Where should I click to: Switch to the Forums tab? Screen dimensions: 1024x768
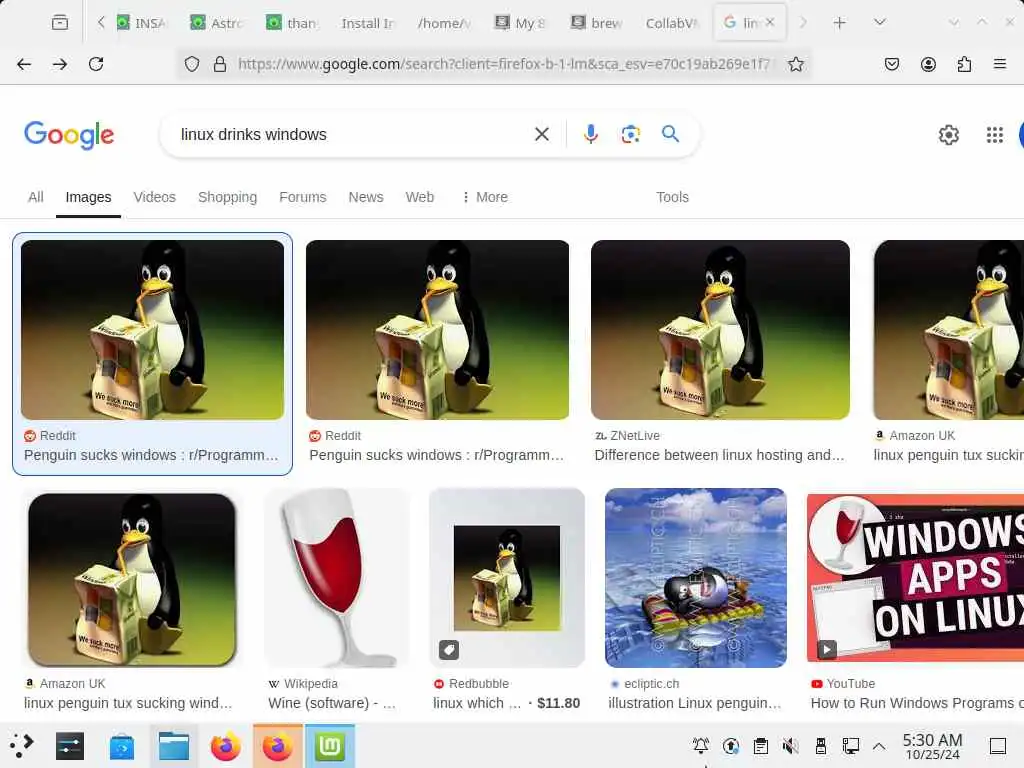[302, 197]
